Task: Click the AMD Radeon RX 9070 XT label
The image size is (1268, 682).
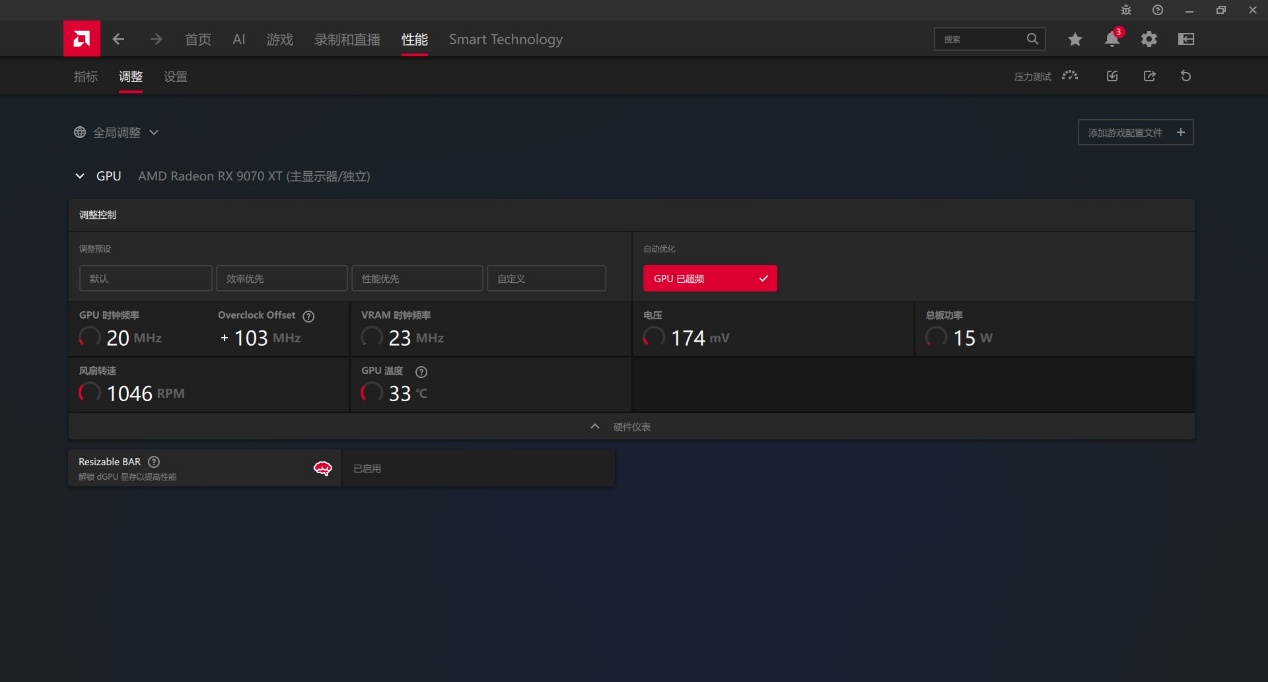Action: coord(254,176)
